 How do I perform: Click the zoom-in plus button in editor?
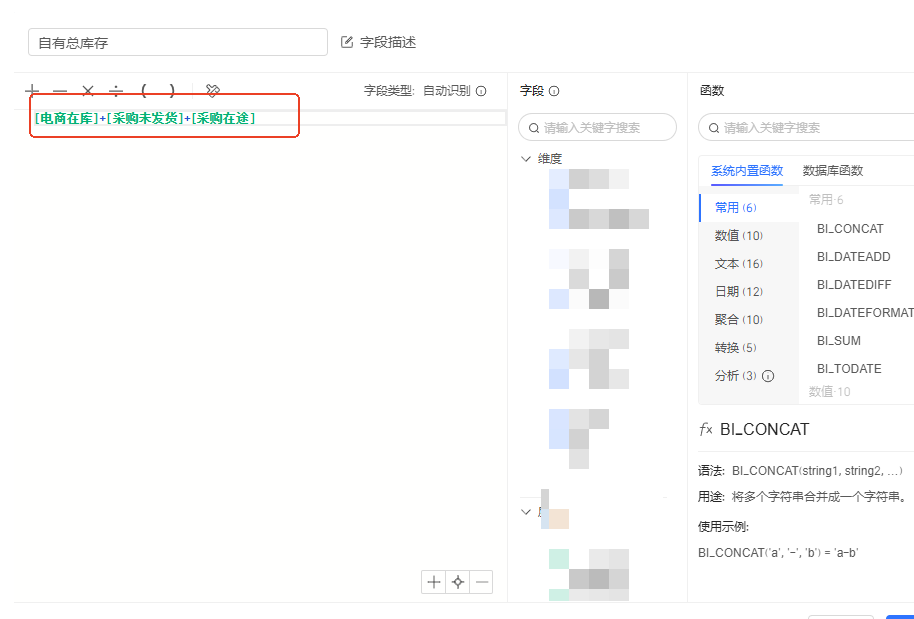coord(433,582)
